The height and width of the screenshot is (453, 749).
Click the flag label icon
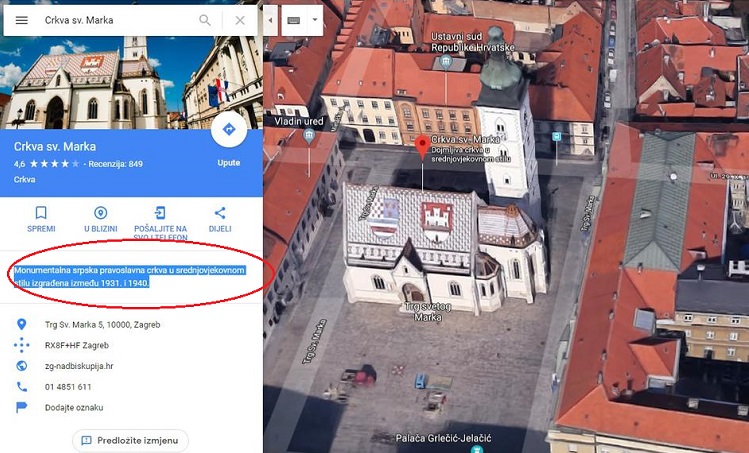tap(21, 408)
